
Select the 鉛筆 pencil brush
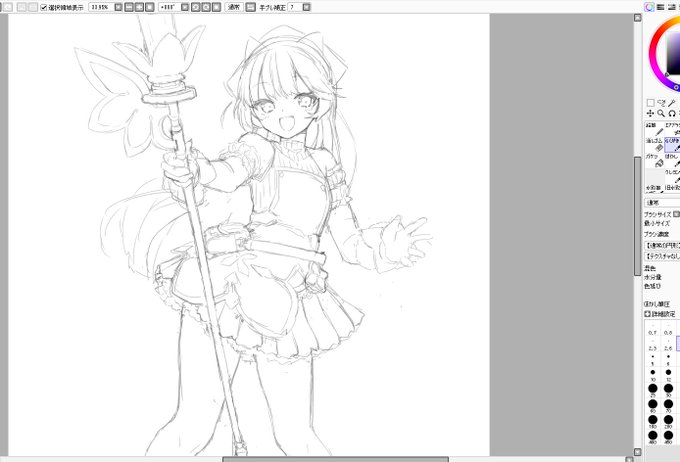[655, 129]
